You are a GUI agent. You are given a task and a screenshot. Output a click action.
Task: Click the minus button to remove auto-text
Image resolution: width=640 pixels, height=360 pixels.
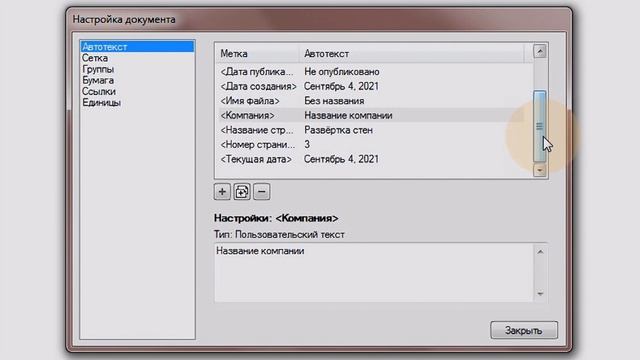(x=262, y=191)
